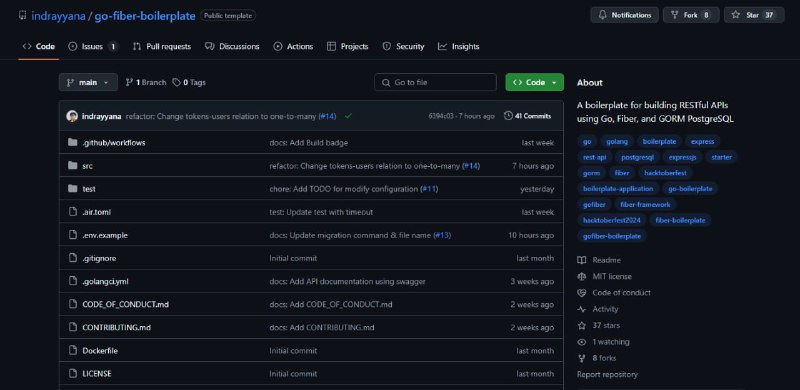Star the repository
Image resolution: width=800 pixels, height=390 pixels.
[754, 15]
